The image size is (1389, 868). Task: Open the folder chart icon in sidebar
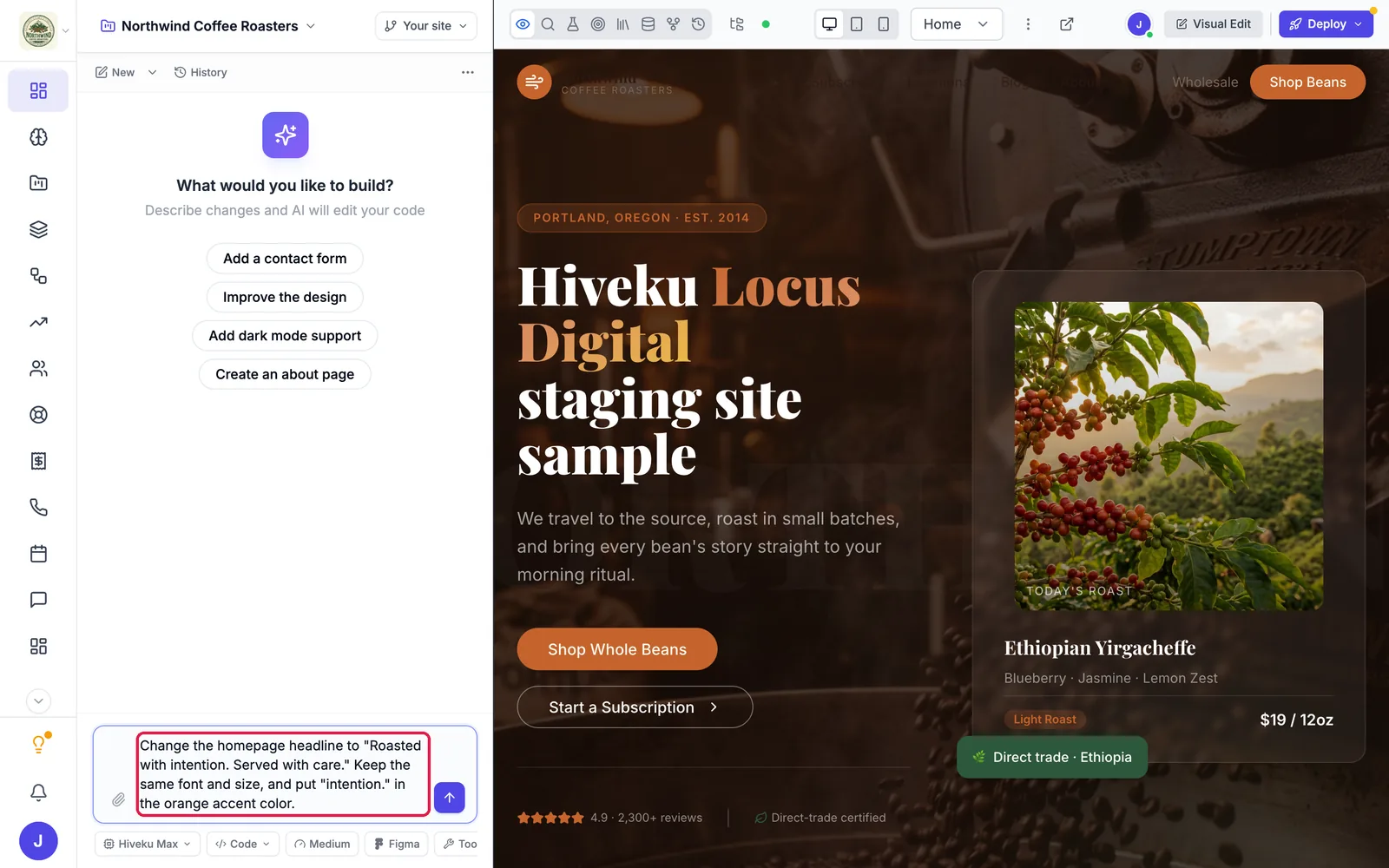pos(38,183)
